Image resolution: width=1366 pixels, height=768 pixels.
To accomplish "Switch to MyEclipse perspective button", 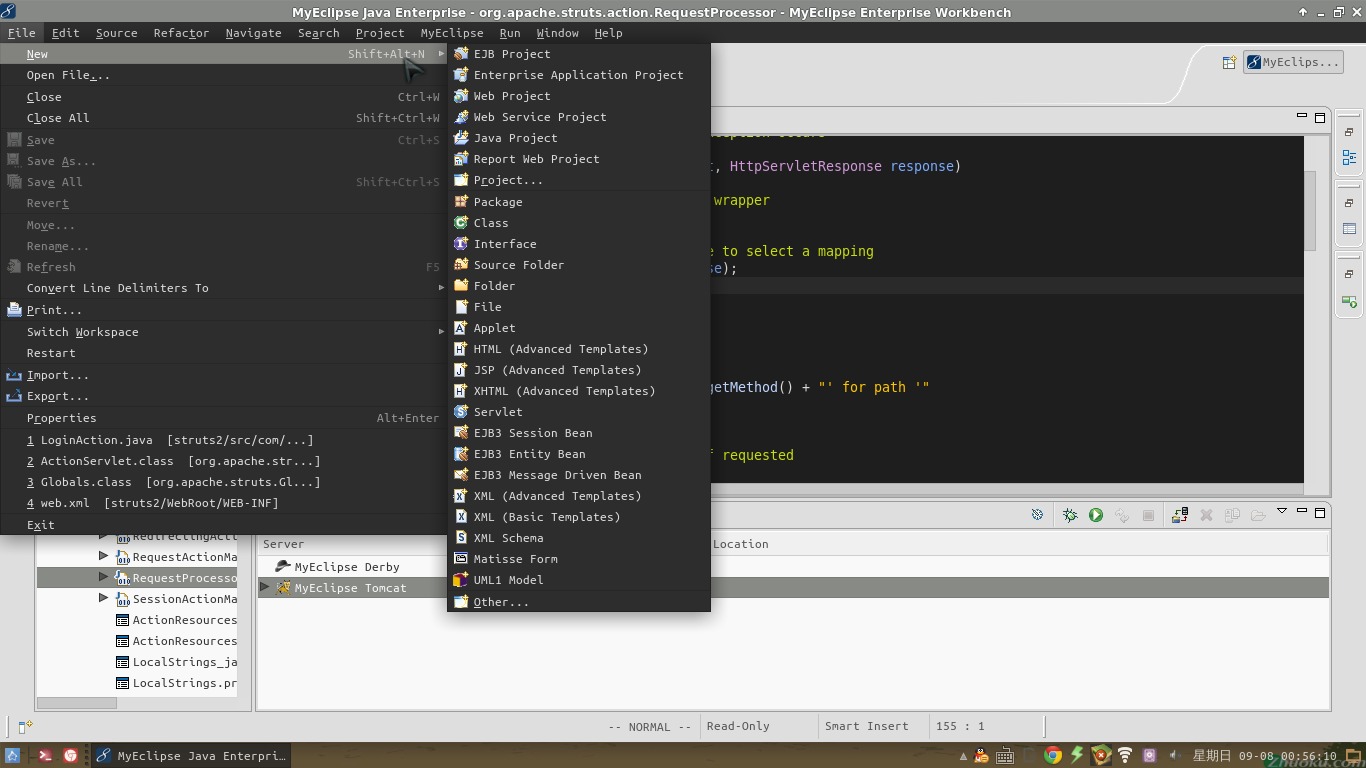I will (x=1293, y=62).
